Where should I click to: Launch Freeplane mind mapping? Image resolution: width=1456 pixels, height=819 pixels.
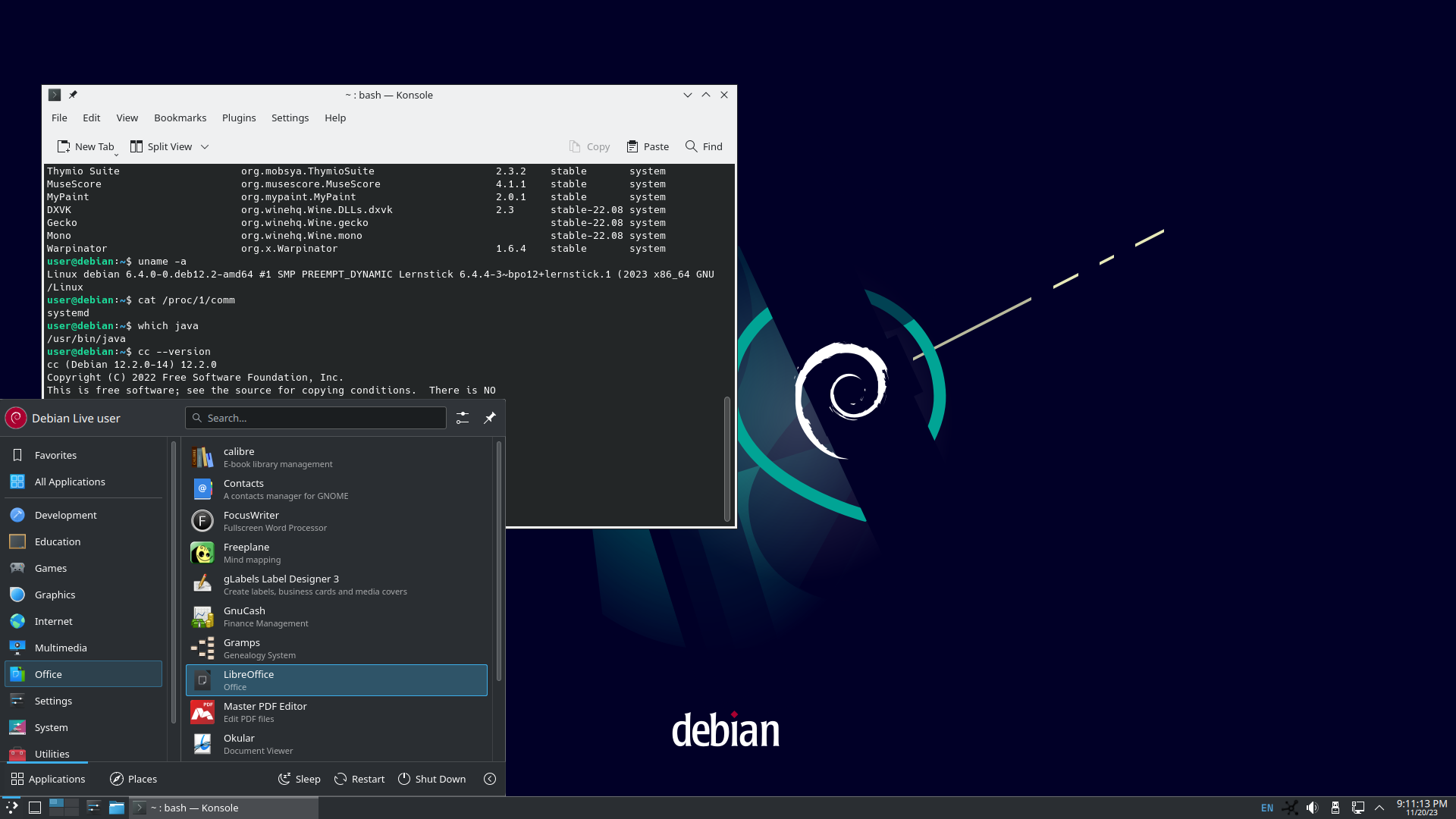[x=337, y=553]
